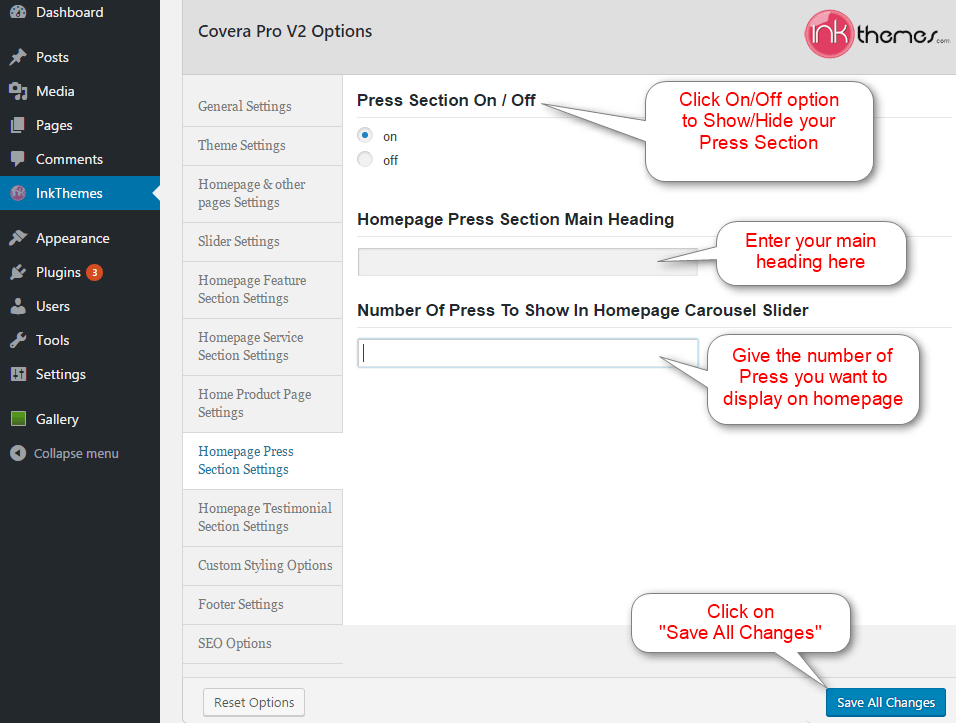Click the Pages icon in sidebar

(18, 125)
